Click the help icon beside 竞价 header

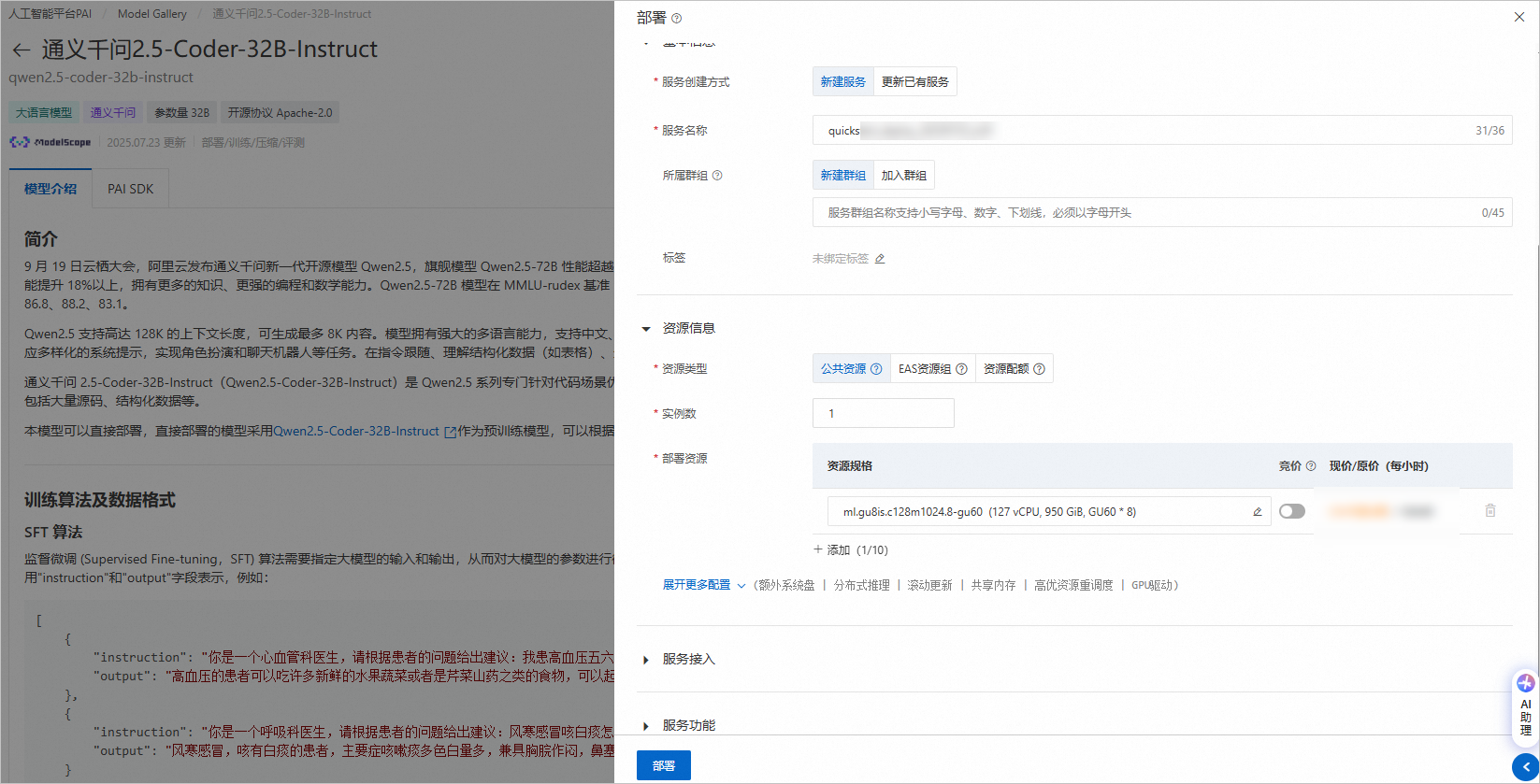click(1311, 466)
